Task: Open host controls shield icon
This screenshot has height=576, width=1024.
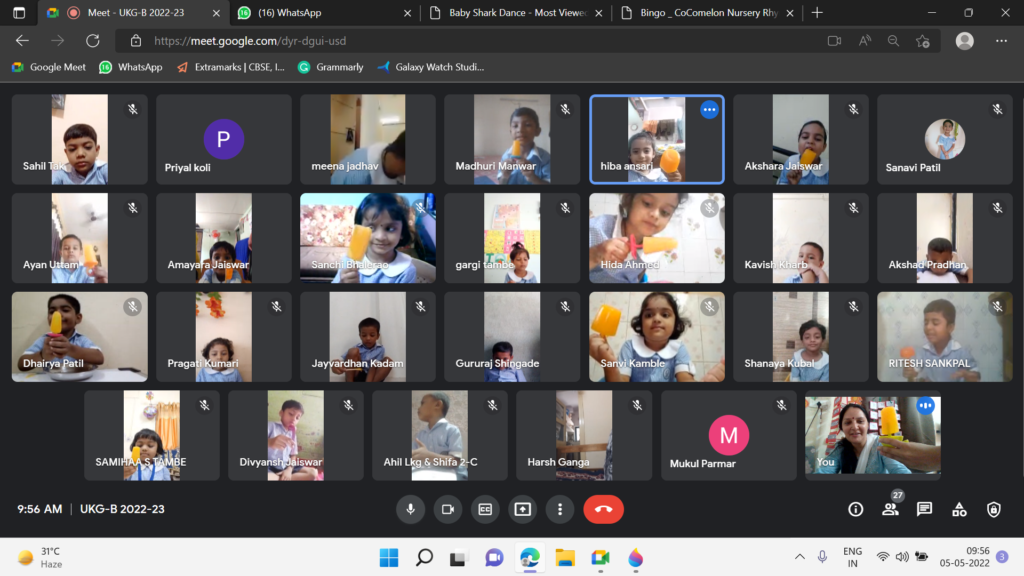Action: click(x=993, y=509)
